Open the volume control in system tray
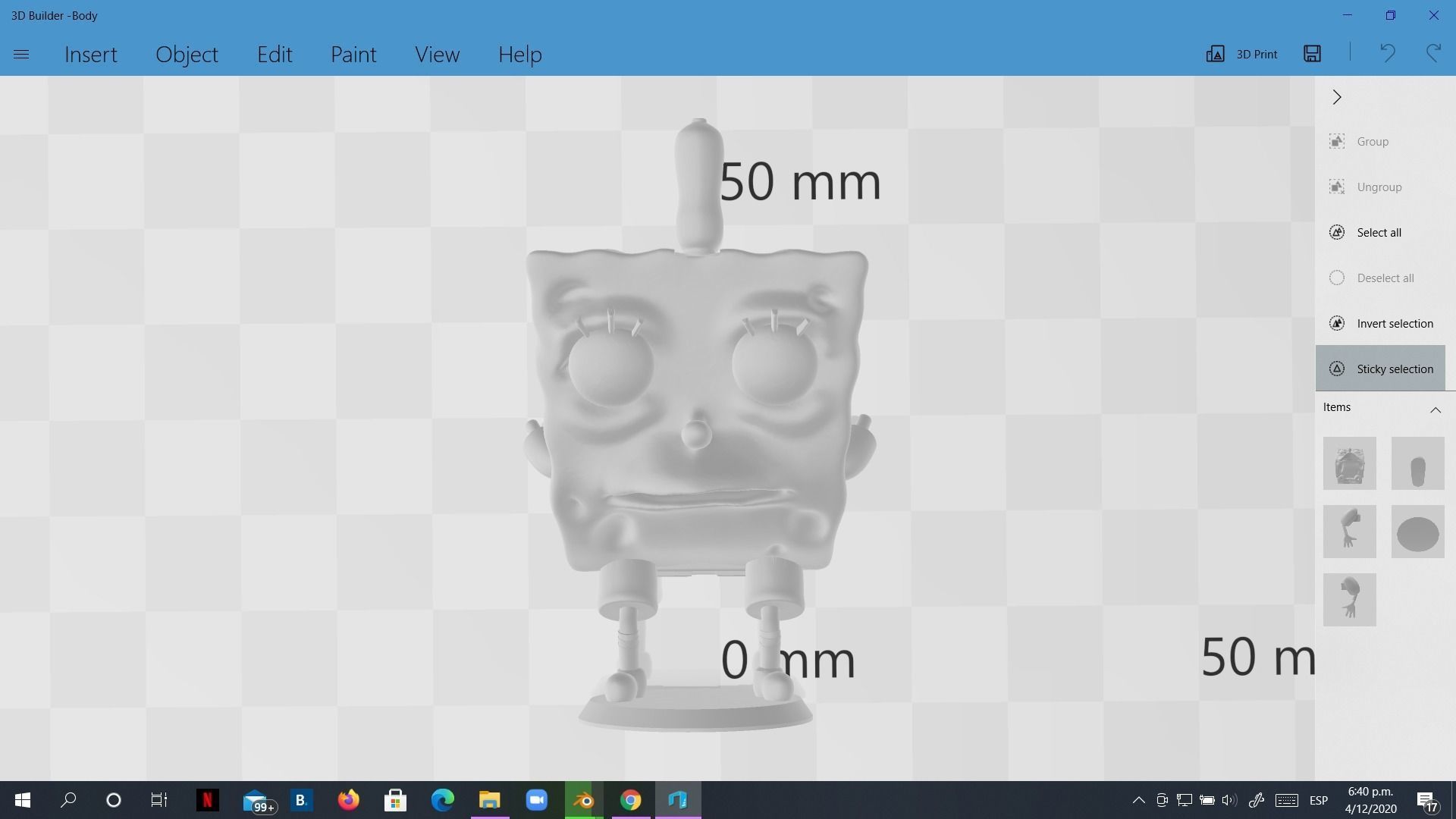Image resolution: width=1456 pixels, height=819 pixels. (1229, 800)
